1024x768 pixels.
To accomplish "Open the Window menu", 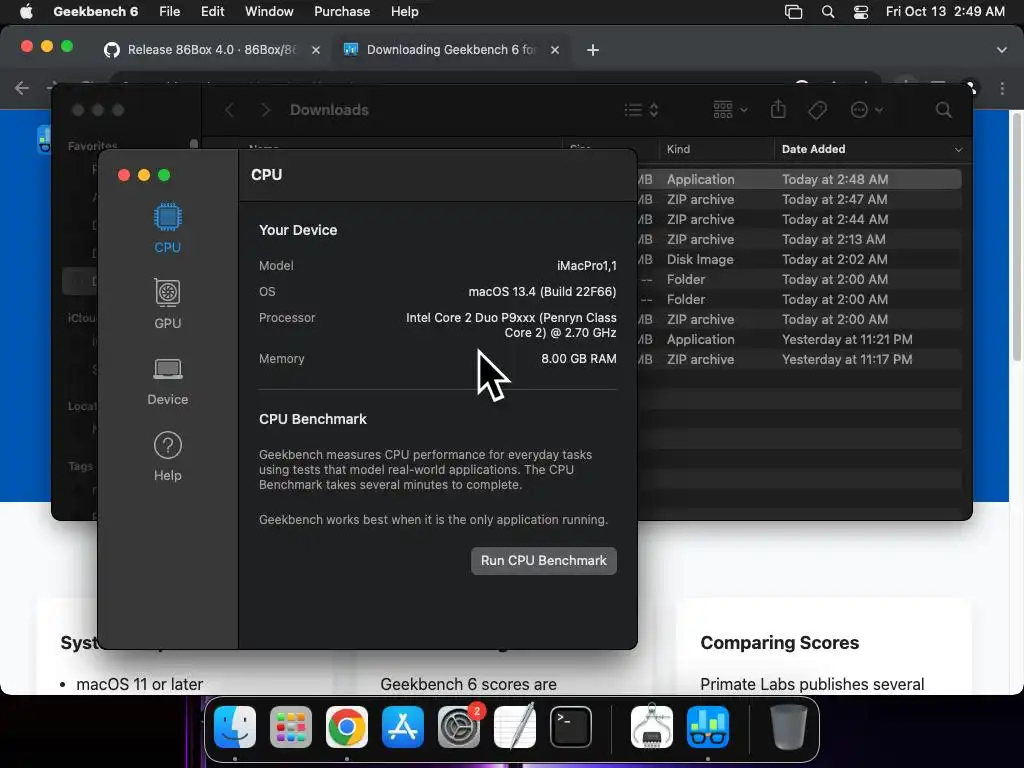I will tap(269, 12).
